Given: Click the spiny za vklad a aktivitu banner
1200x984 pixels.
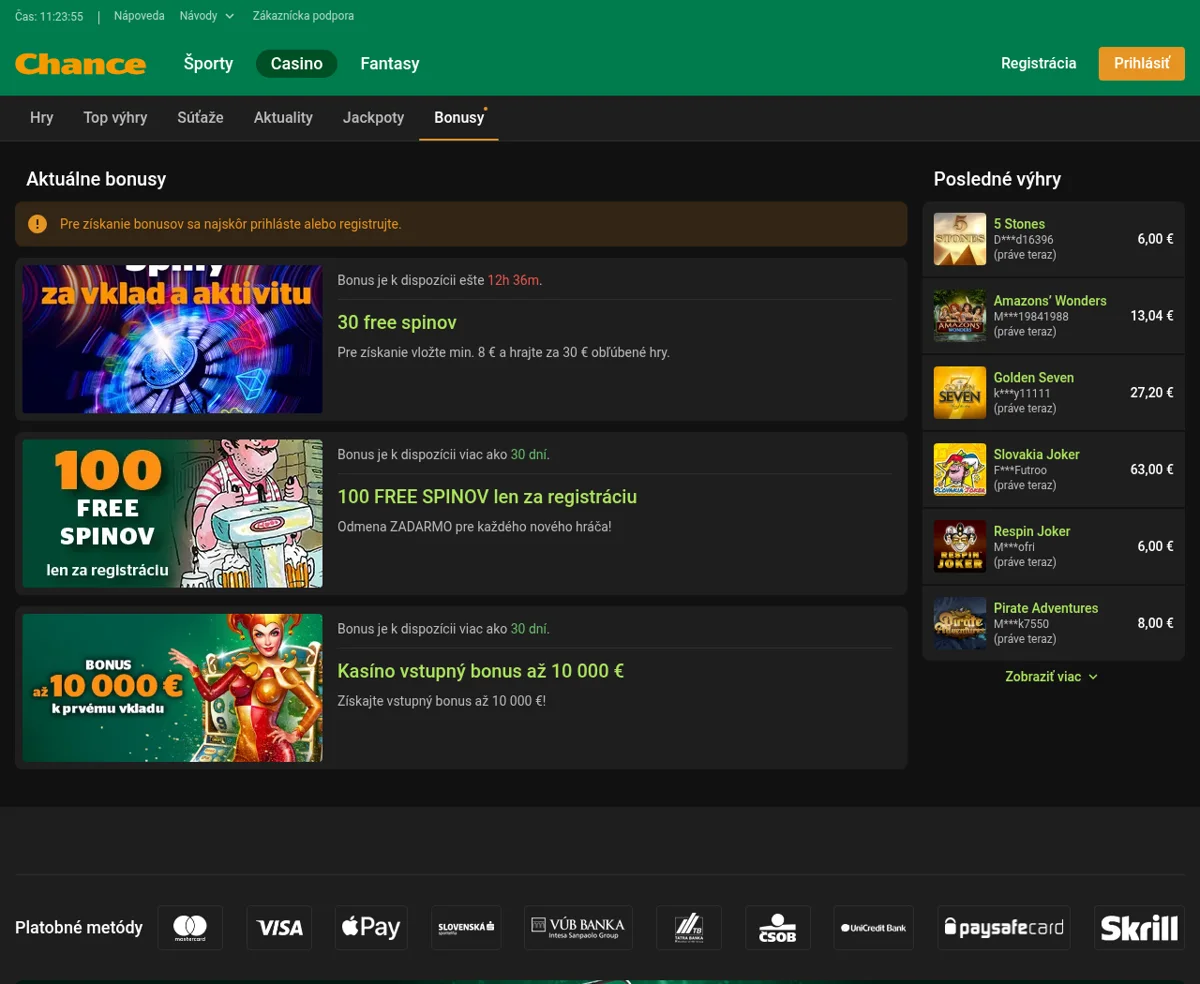Looking at the screenshot, I should [x=172, y=339].
